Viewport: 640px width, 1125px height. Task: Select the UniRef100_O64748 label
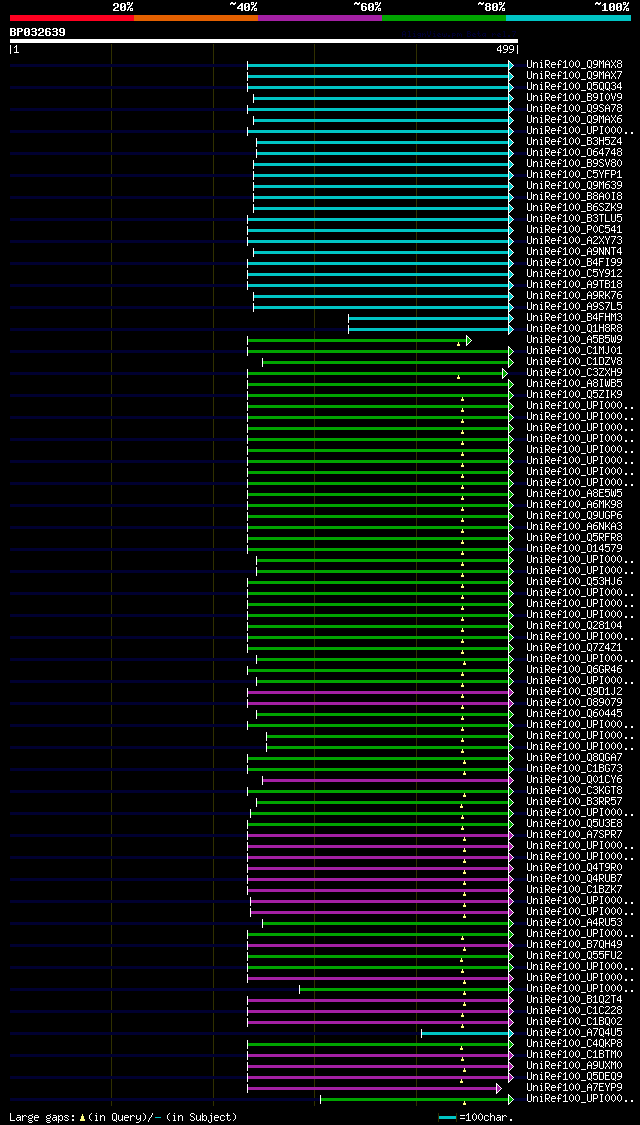coord(574,153)
